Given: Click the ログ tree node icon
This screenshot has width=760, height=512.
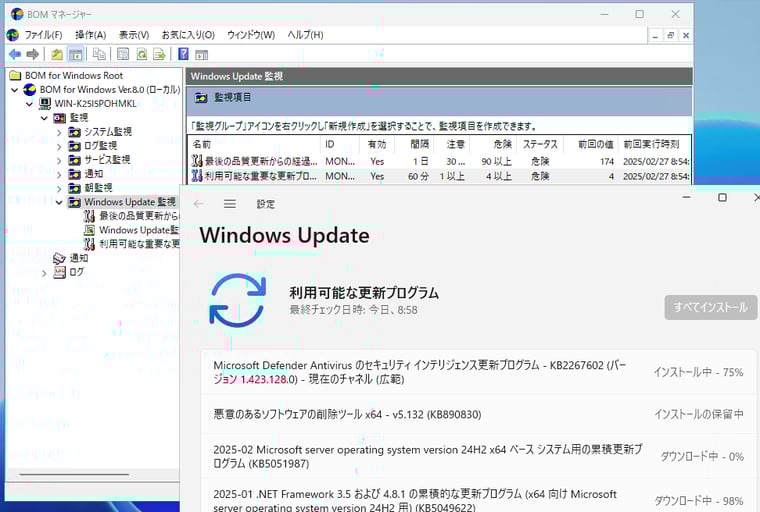Looking at the screenshot, I should click(x=60, y=272).
